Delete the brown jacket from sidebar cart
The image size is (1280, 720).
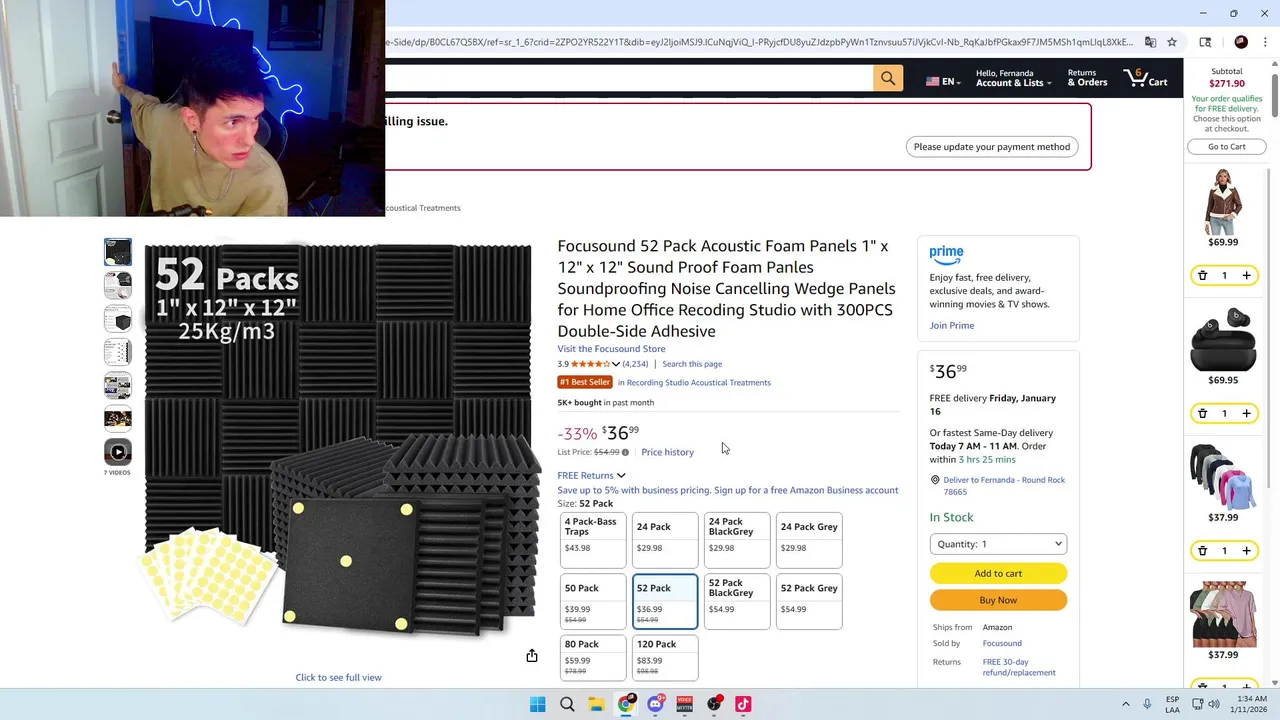tap(1202, 275)
